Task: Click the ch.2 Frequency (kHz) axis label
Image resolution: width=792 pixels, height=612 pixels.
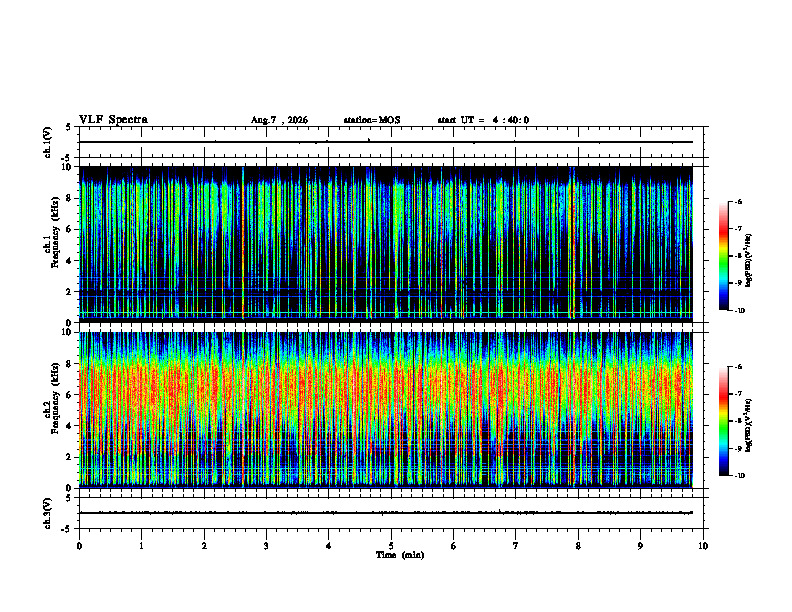Action: coord(52,411)
